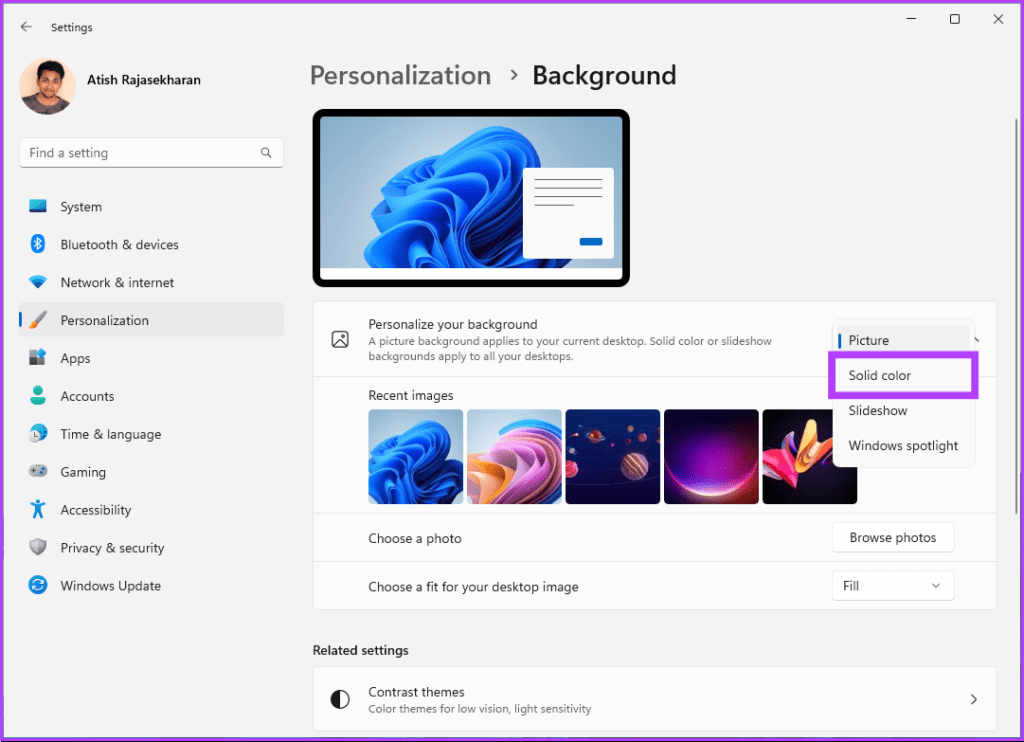
Task: Focus the Find a setting field
Action: tap(152, 153)
